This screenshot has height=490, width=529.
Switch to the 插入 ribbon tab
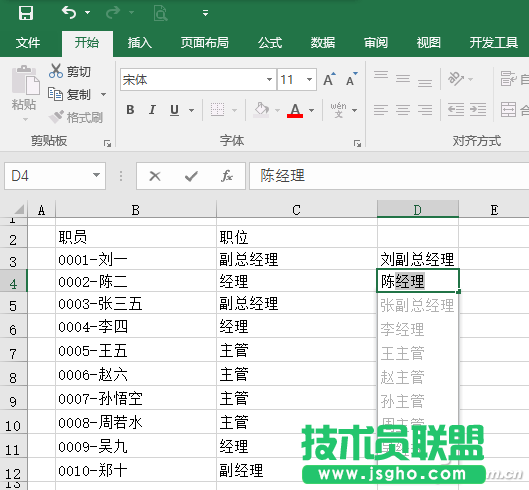click(140, 43)
